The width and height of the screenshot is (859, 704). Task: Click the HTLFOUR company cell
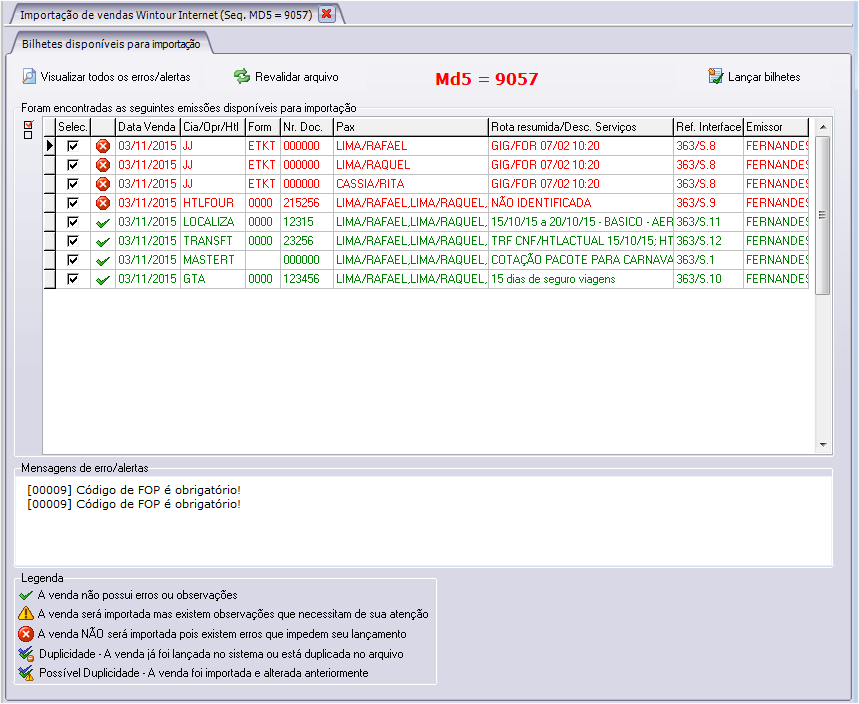click(213, 203)
